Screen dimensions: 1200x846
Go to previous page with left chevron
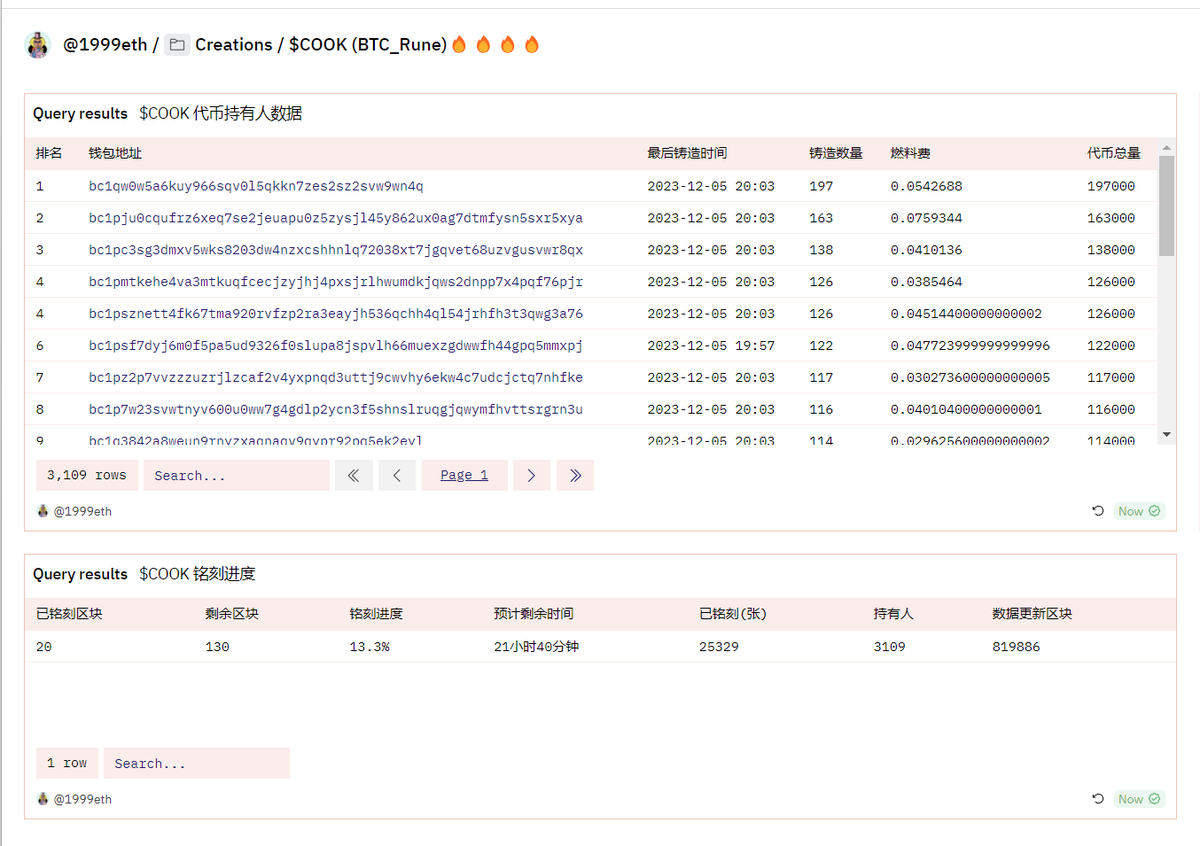tap(397, 475)
